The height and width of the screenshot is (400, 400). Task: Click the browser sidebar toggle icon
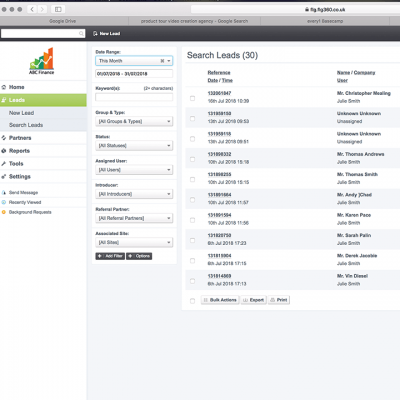pyautogui.click(x=58, y=9)
